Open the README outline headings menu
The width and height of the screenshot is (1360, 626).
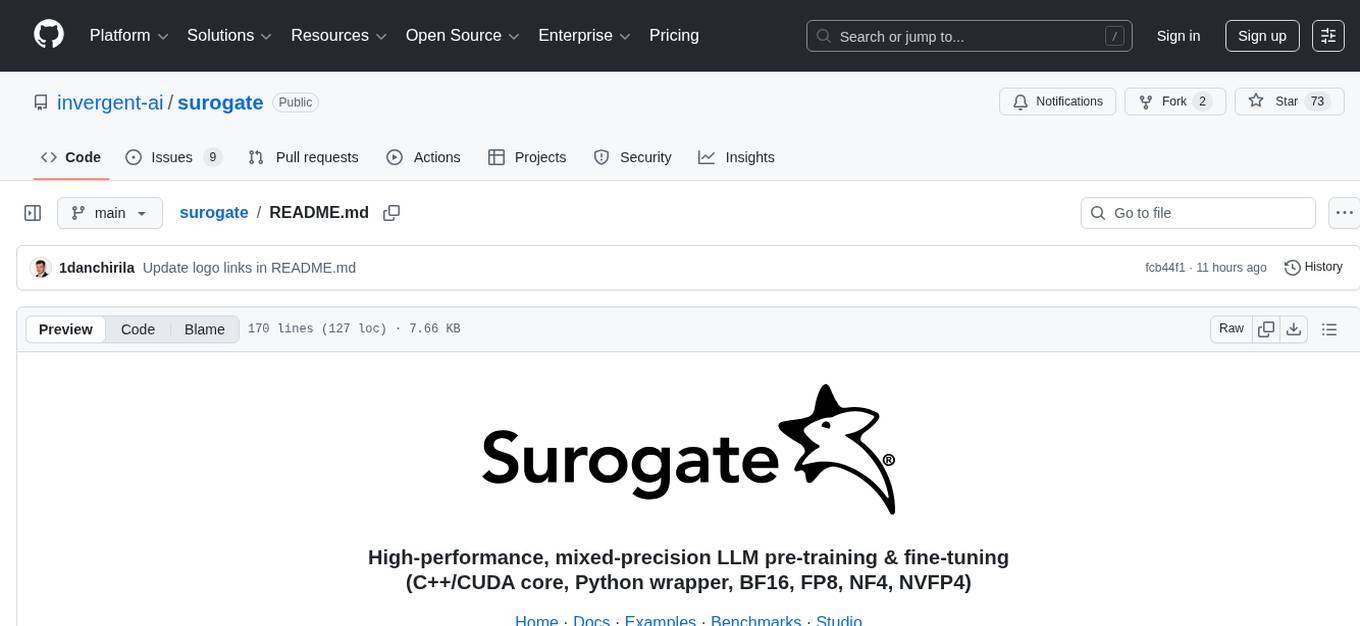[1330, 328]
